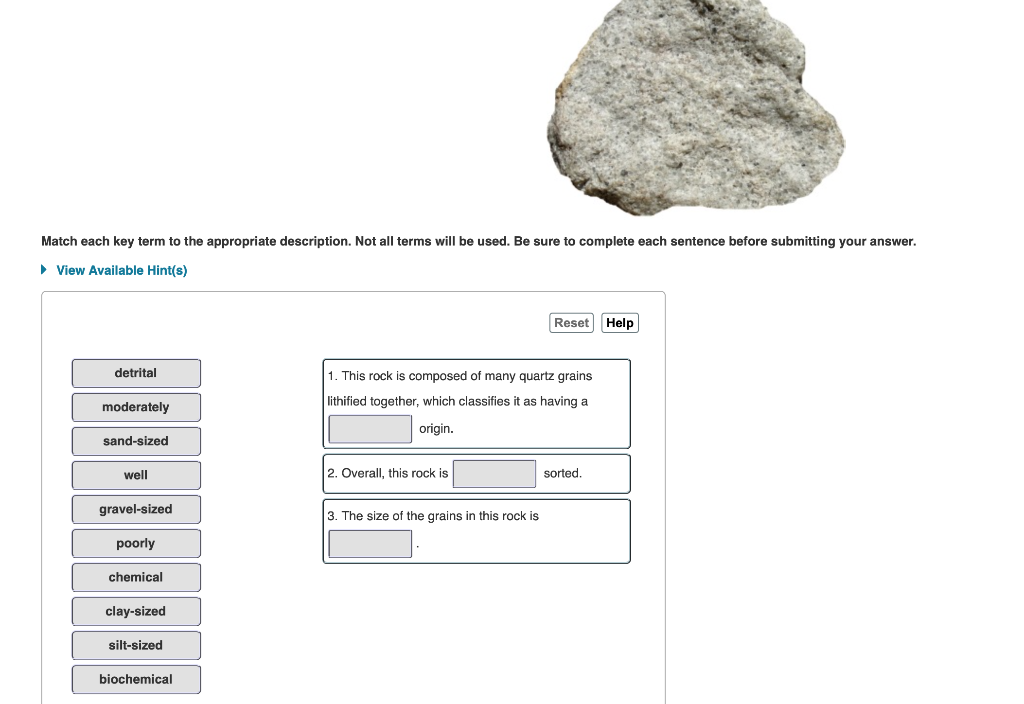The width and height of the screenshot is (1024, 704).
Task: Click the blank for grain size in sentence 3
Action: [x=369, y=544]
